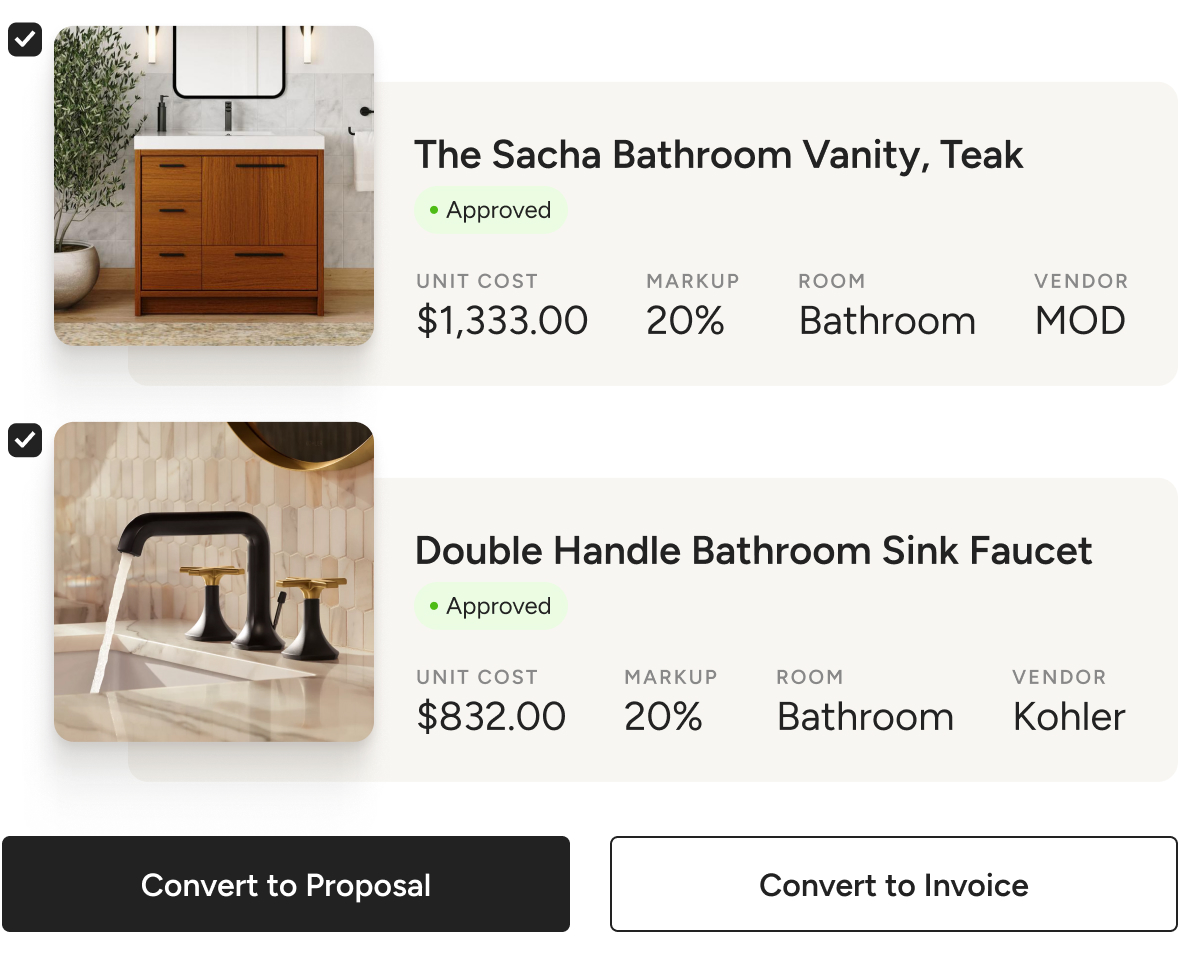Edit the faucet's 20% markup value
This screenshot has width=1180, height=960.
663,717
